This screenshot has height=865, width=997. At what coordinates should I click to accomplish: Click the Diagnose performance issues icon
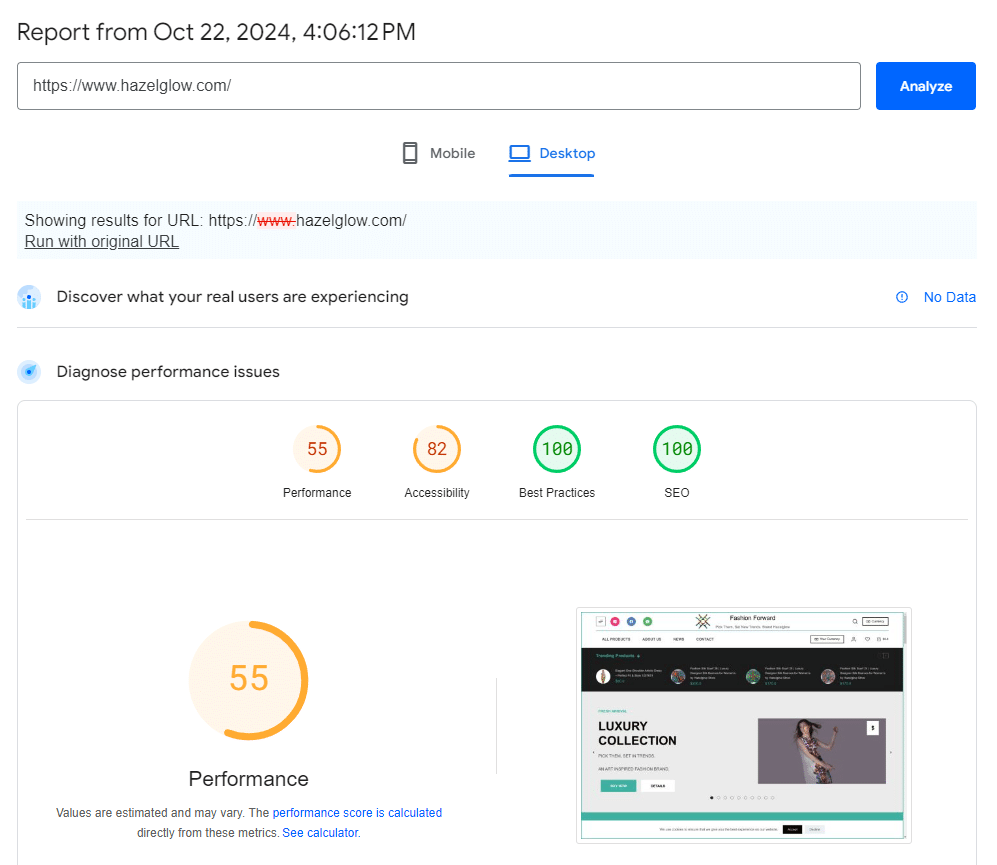(x=30, y=372)
